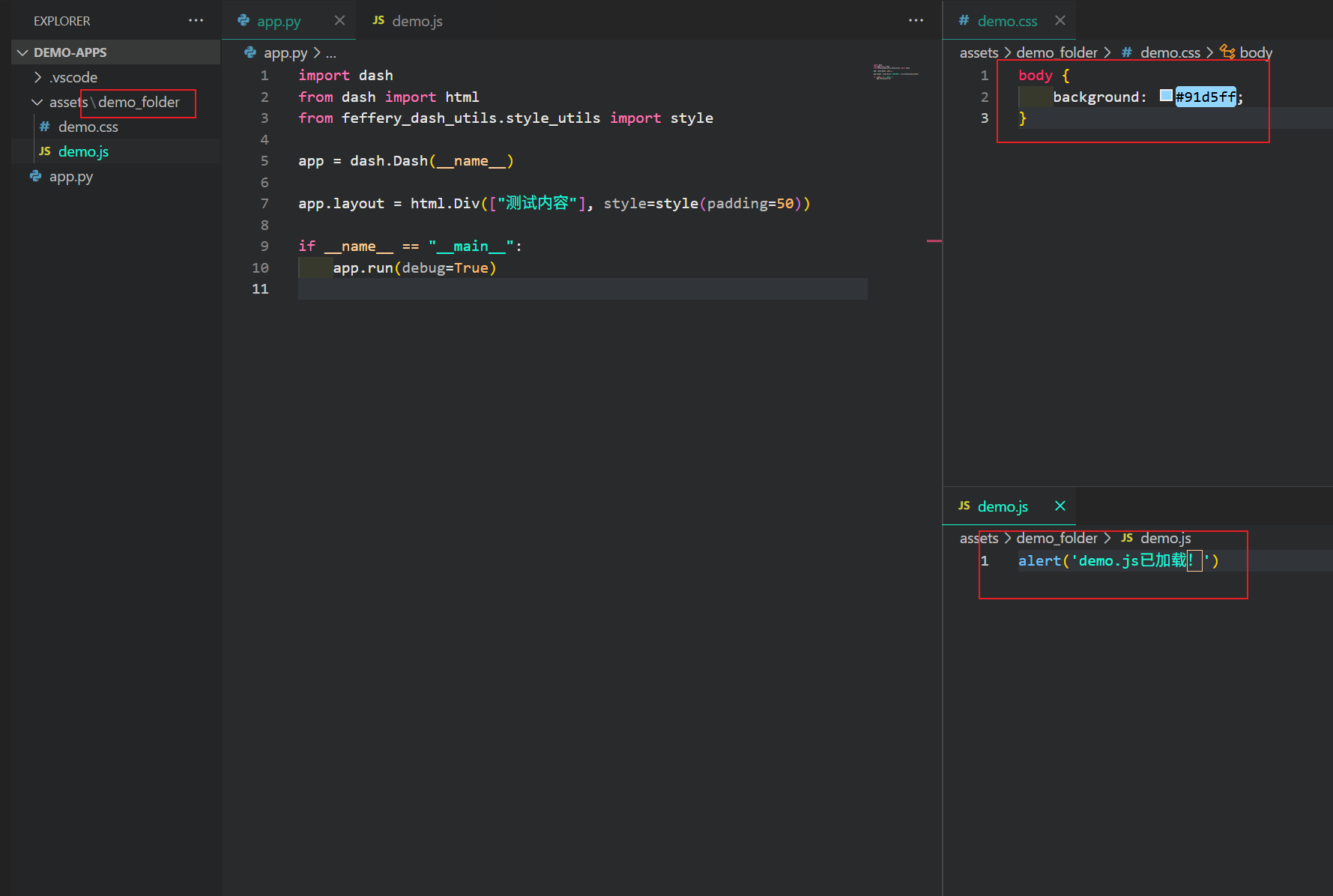Click the minimap in the app.py editor

pyautogui.click(x=895, y=73)
